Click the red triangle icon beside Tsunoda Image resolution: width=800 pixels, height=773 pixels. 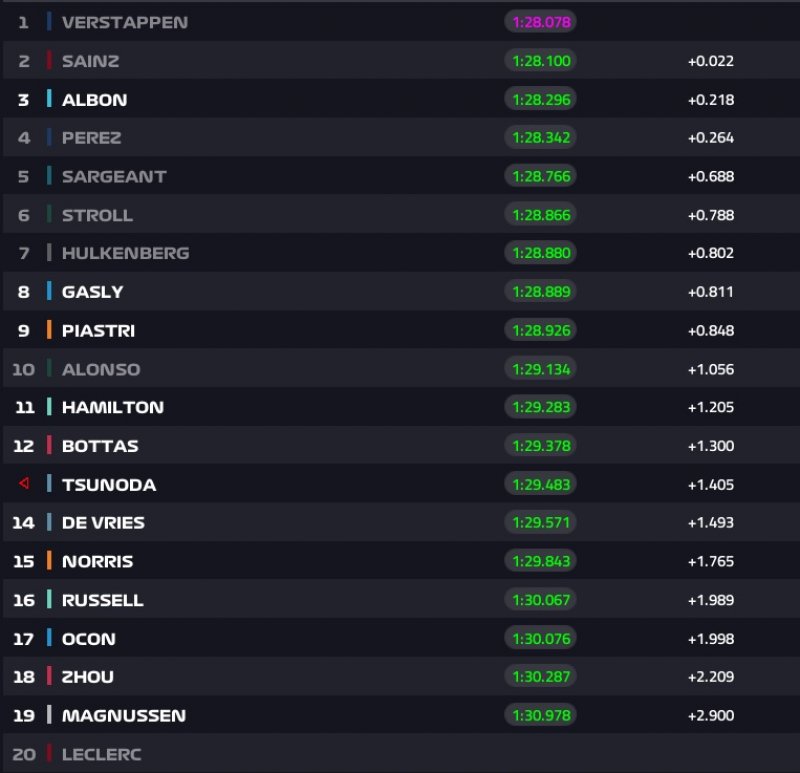tap(24, 484)
